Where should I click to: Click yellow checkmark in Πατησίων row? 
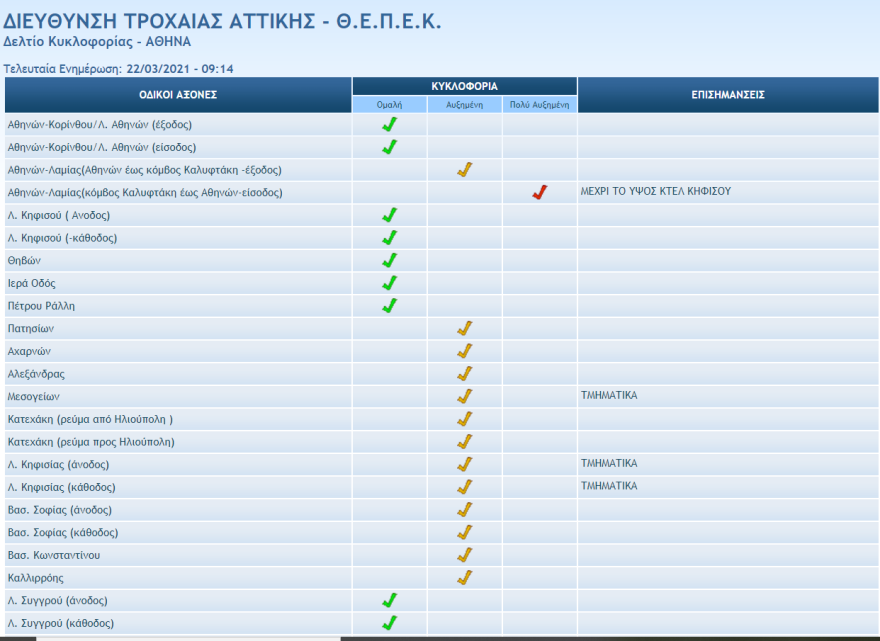pyautogui.click(x=465, y=329)
